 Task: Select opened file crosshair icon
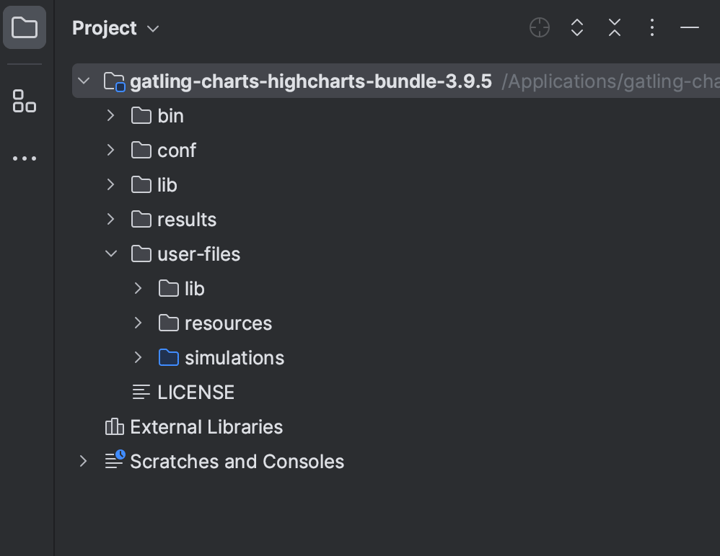pos(540,28)
